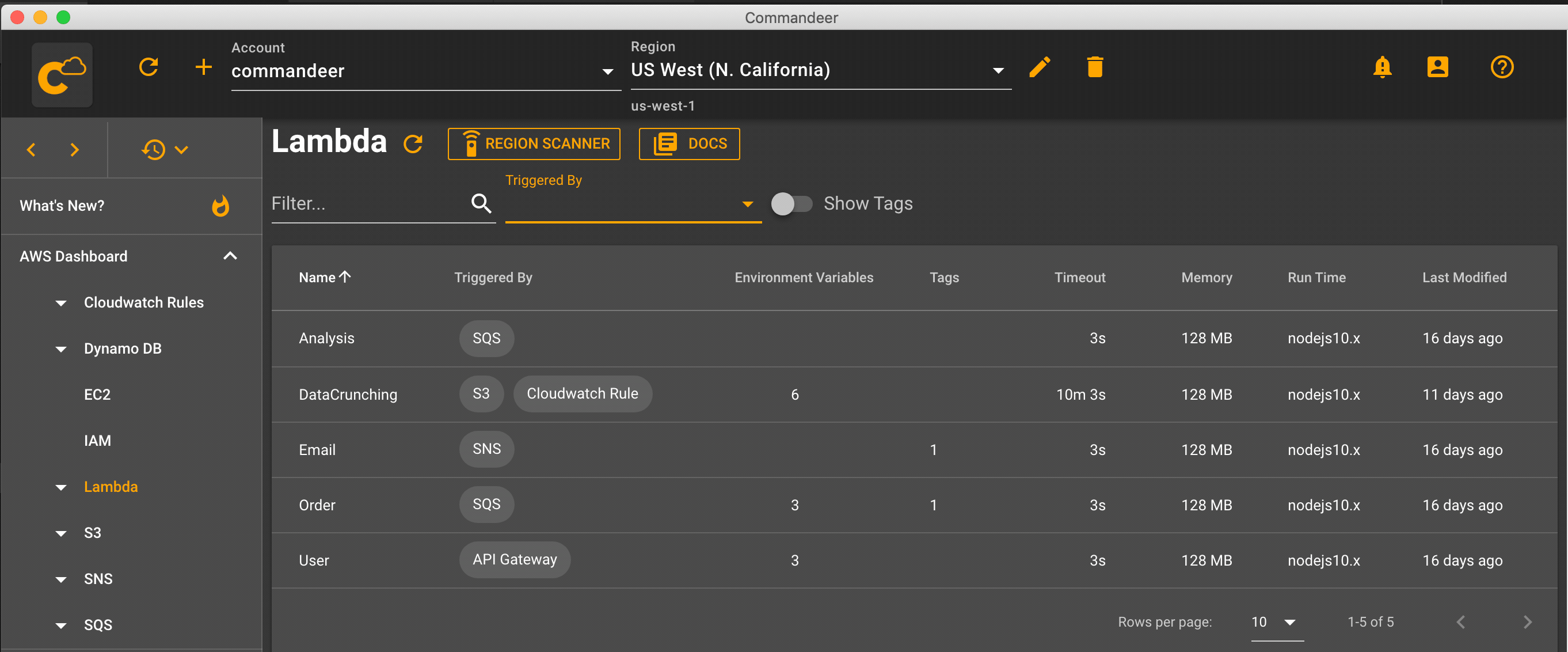Click the Tags column header

coord(944,277)
